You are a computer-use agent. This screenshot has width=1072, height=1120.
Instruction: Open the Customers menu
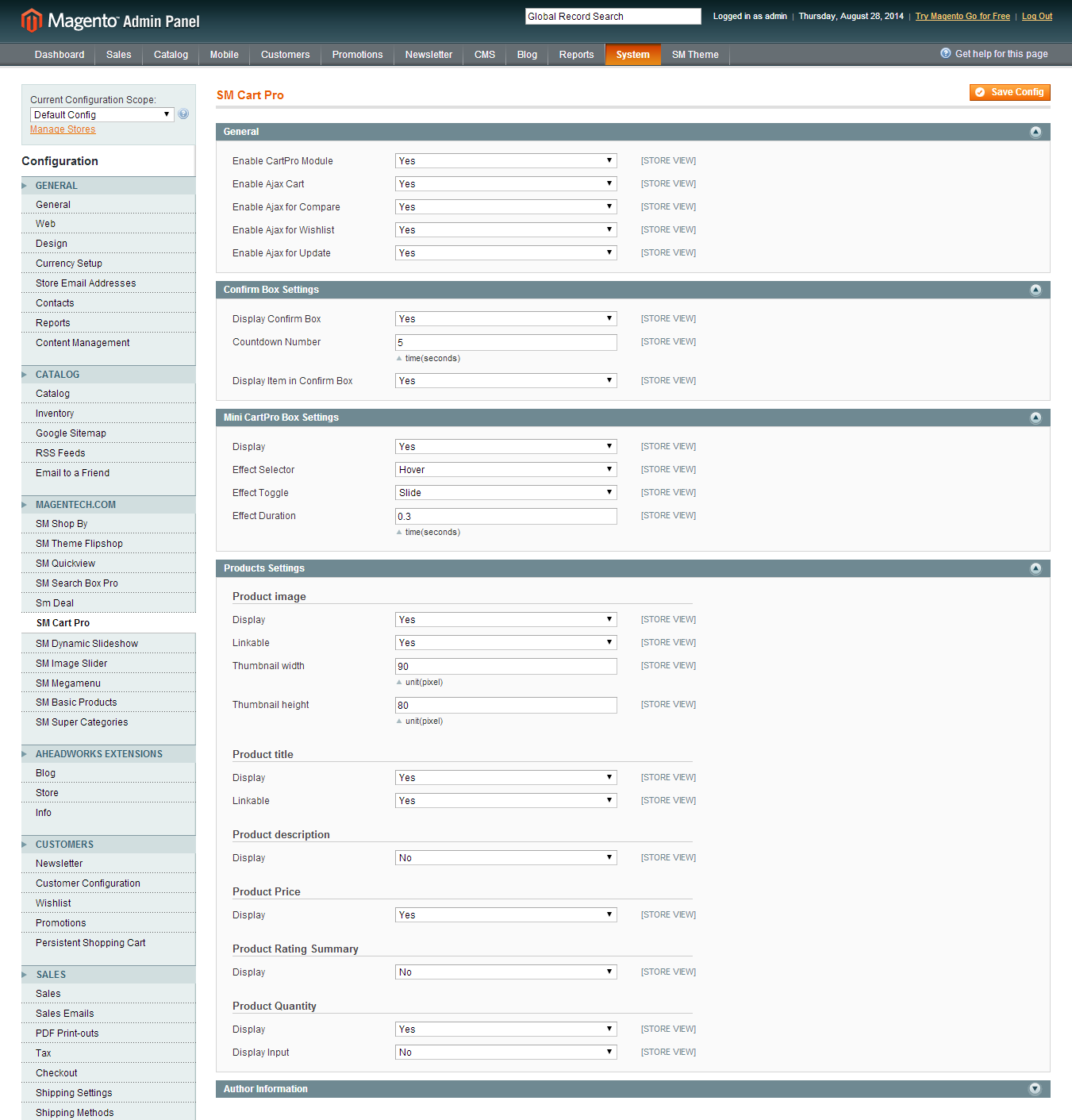285,55
